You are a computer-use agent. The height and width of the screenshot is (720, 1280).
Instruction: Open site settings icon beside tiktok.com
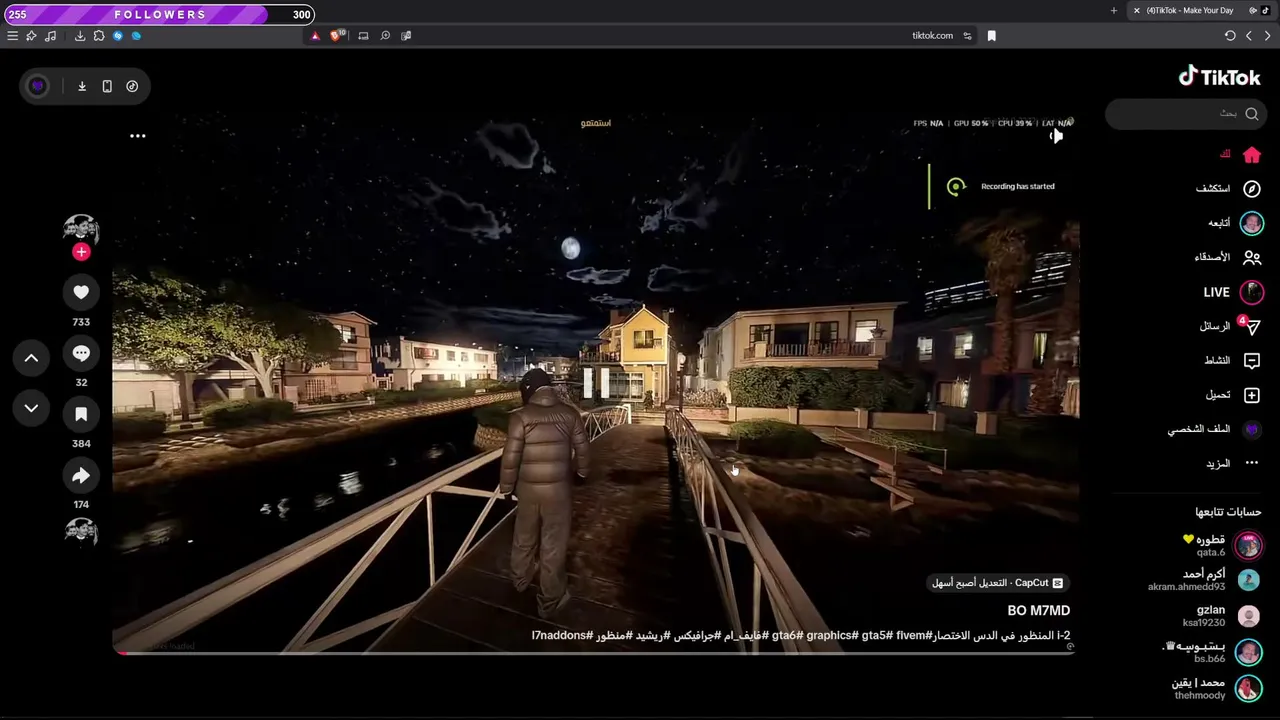click(x=967, y=36)
